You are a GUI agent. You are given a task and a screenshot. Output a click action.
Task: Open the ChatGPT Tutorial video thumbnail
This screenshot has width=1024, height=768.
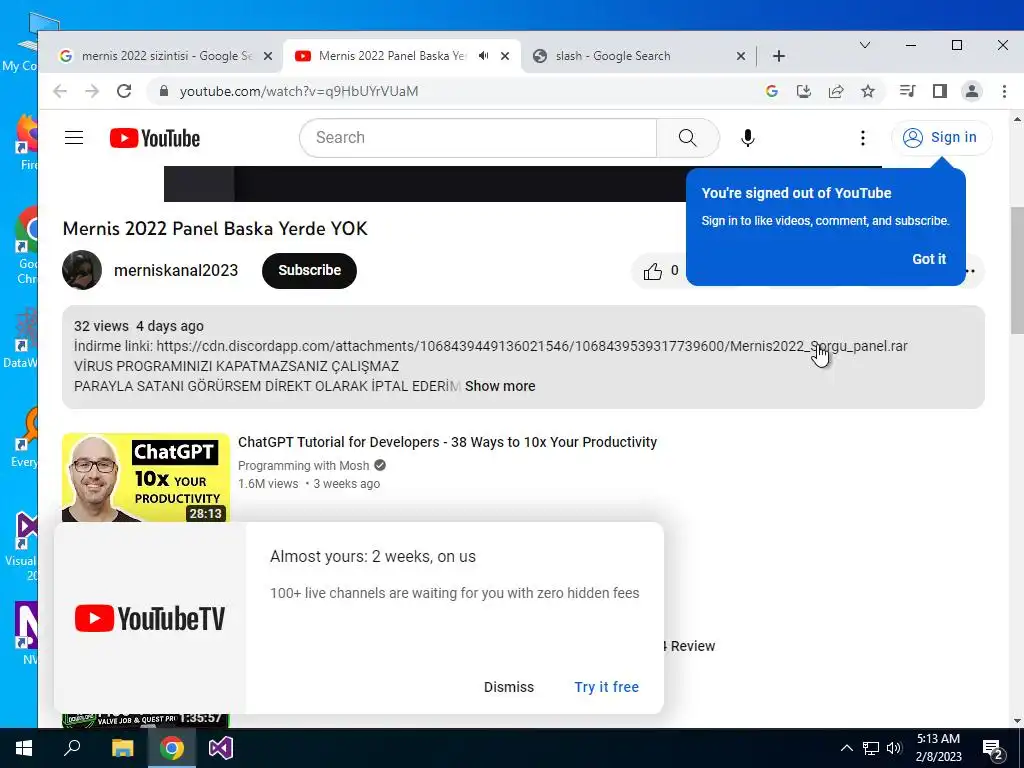[146, 477]
